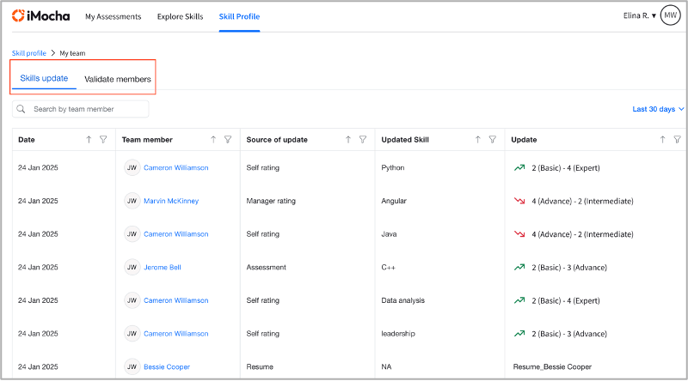Expand the Last 30 days dropdown

[658, 109]
